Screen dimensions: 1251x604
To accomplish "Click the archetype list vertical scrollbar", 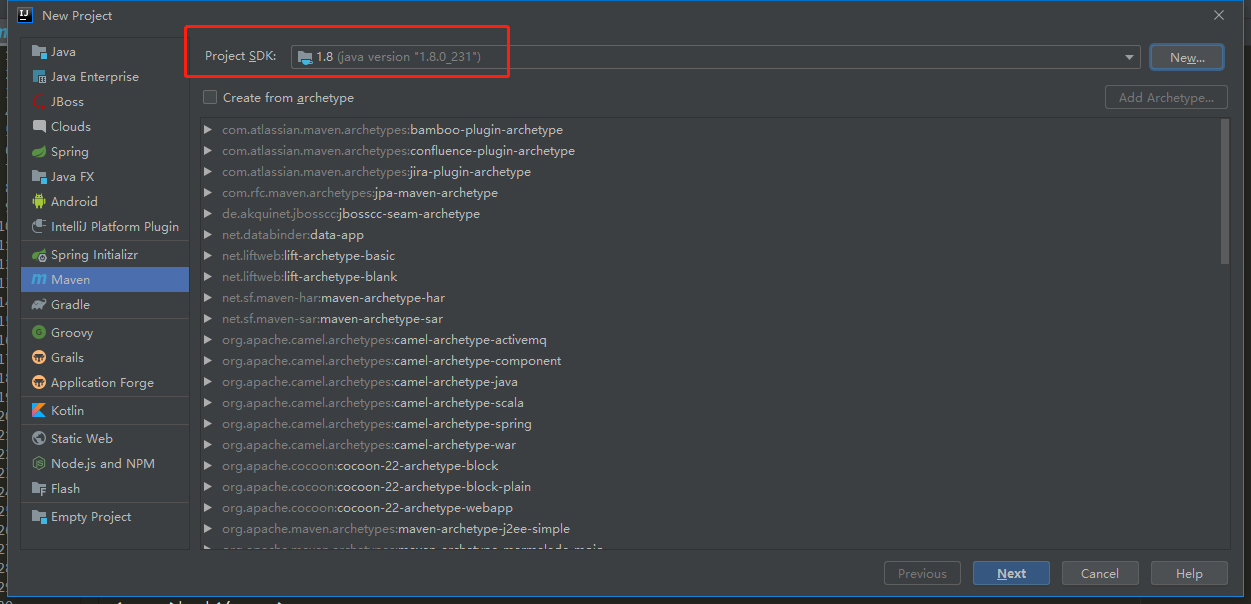I will [1225, 191].
